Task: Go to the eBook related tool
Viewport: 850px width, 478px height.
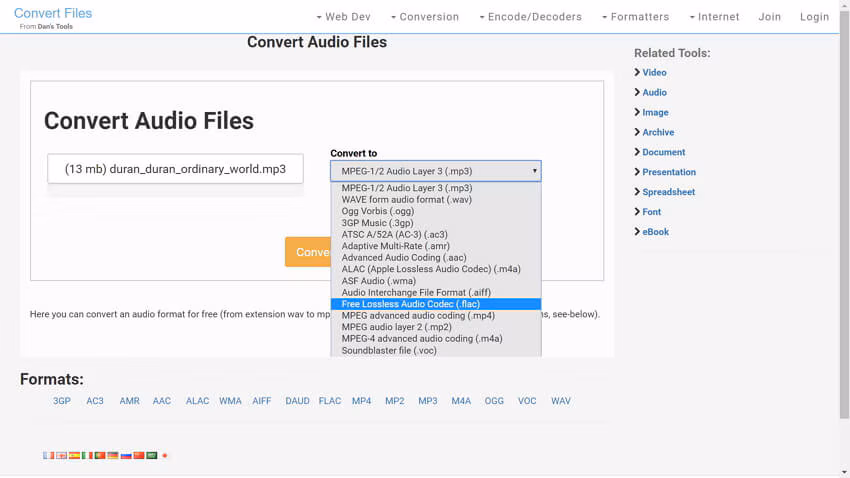Action: pyautogui.click(x=655, y=232)
